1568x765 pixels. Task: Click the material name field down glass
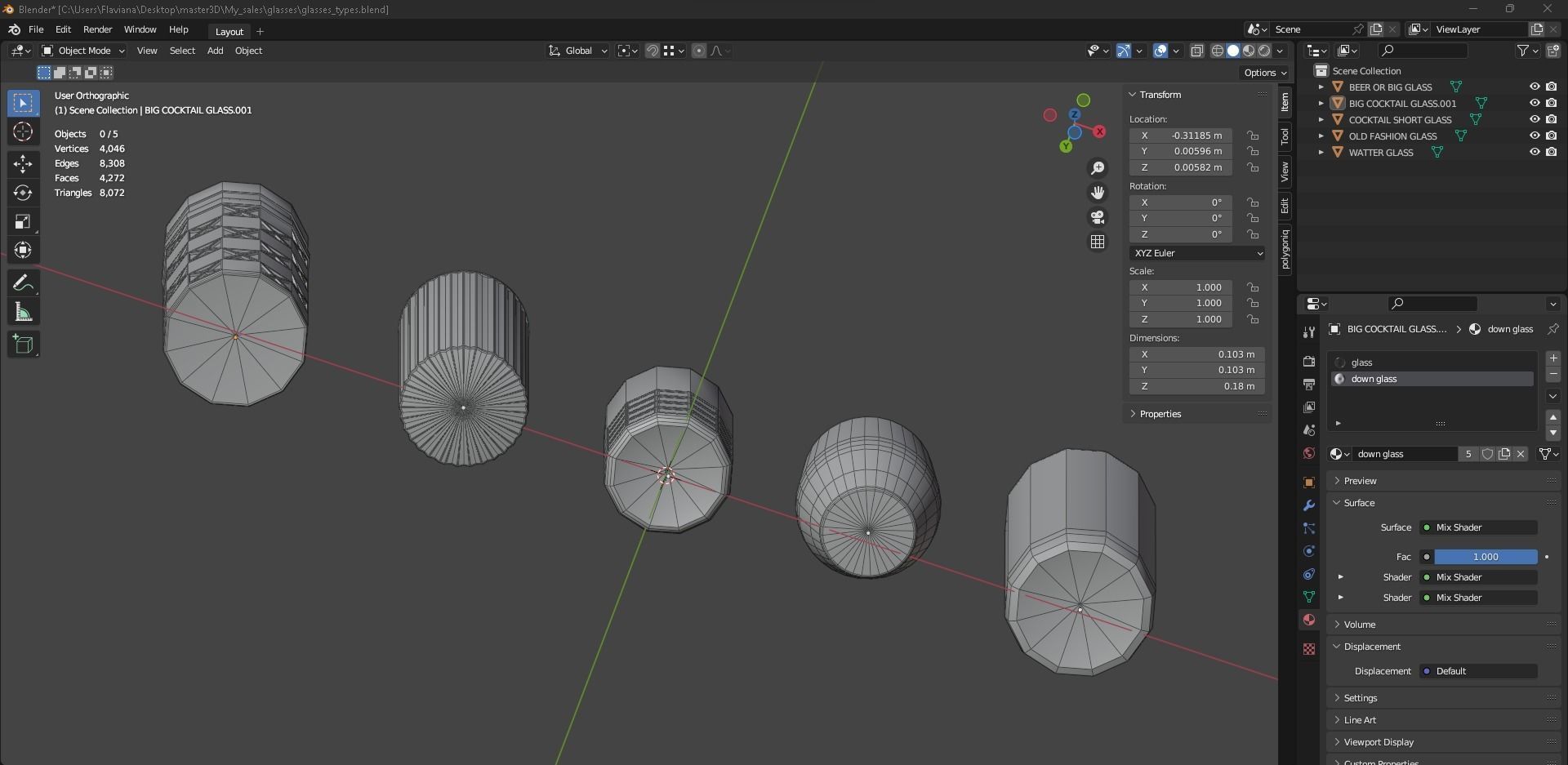click(1405, 454)
